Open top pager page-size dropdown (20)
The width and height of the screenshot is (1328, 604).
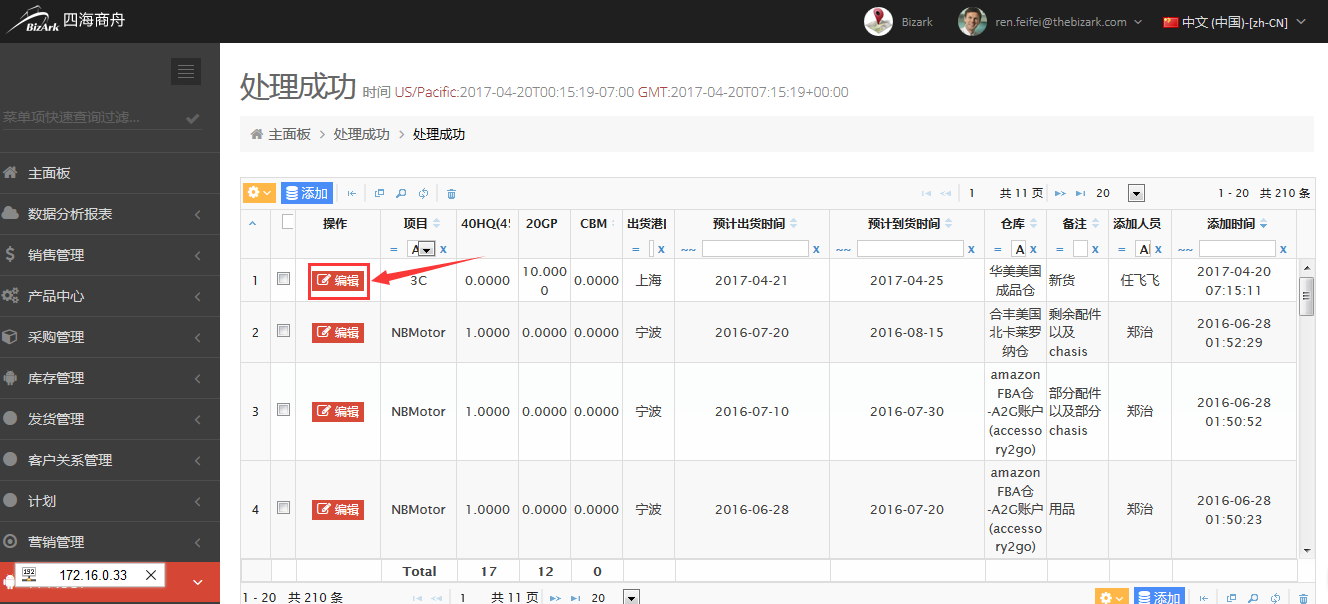(1136, 193)
